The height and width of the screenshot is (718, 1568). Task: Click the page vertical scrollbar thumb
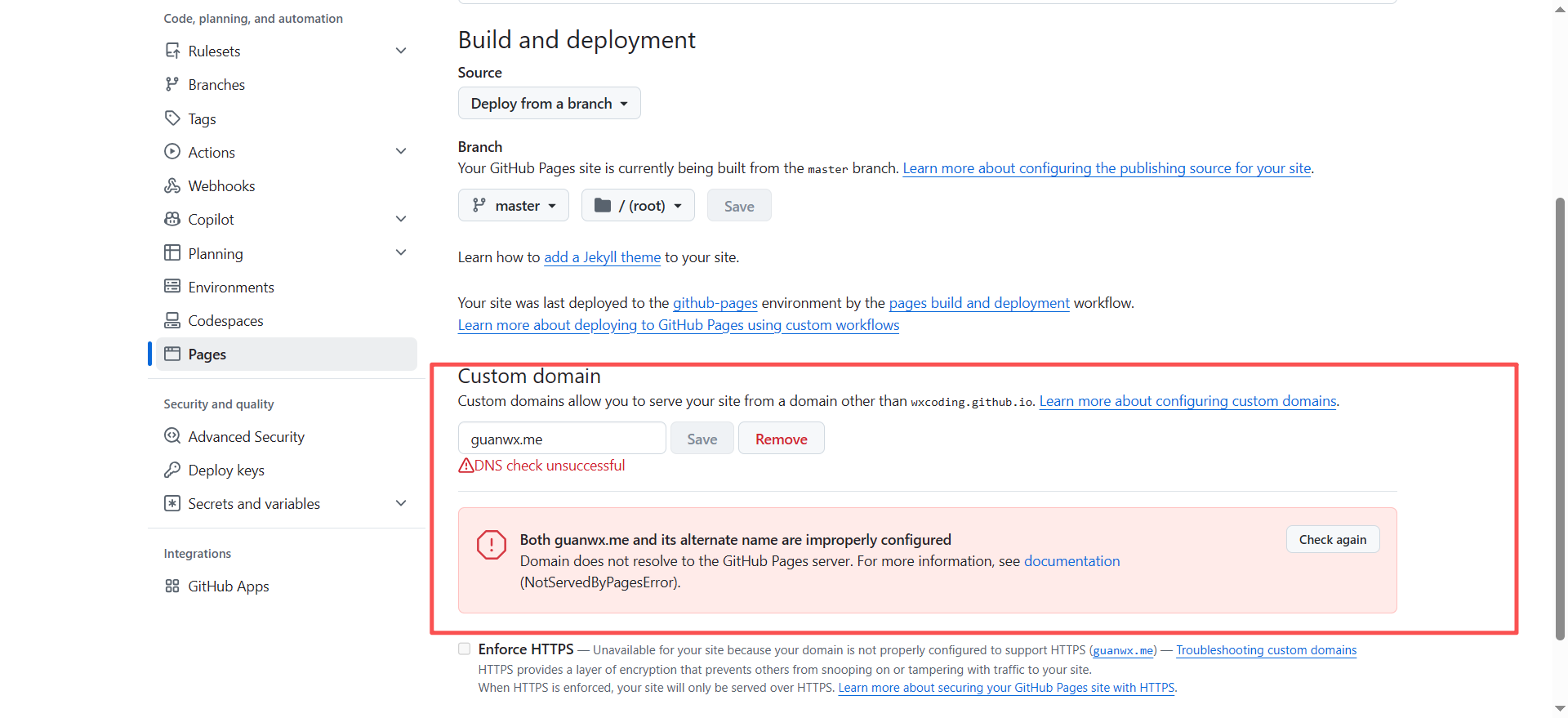[x=1560, y=418]
